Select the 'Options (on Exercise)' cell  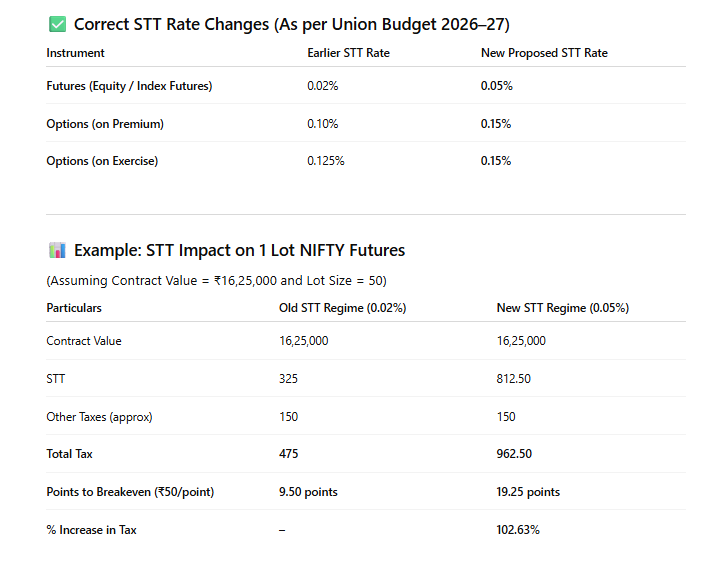102,161
